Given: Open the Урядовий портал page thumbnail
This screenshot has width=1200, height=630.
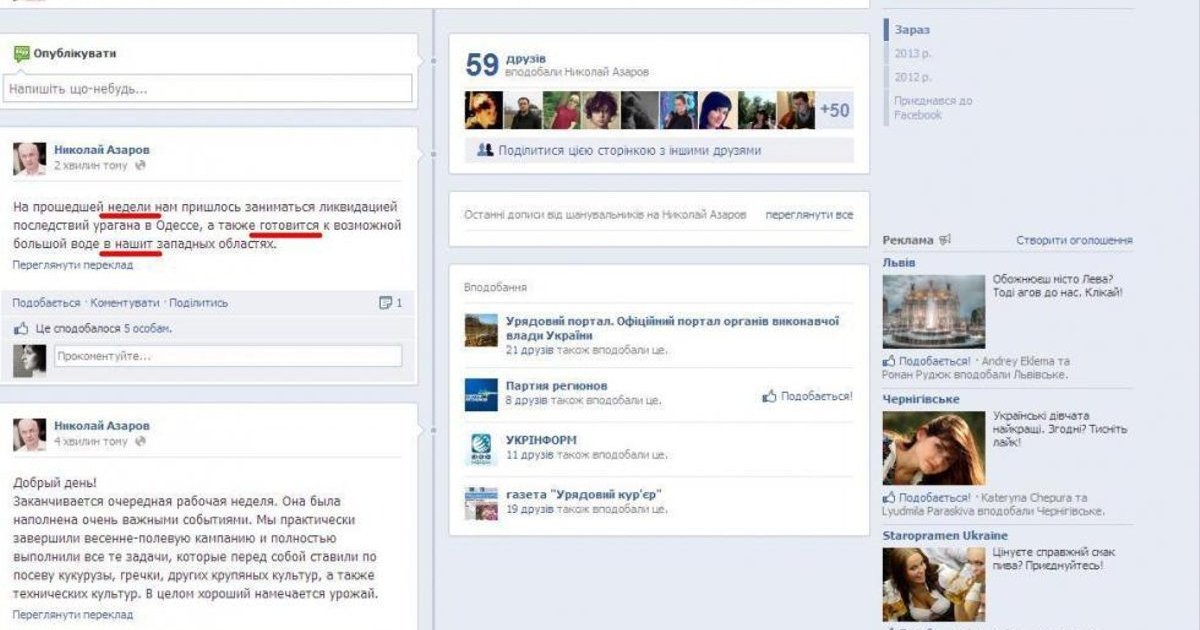Looking at the screenshot, I should [x=481, y=330].
